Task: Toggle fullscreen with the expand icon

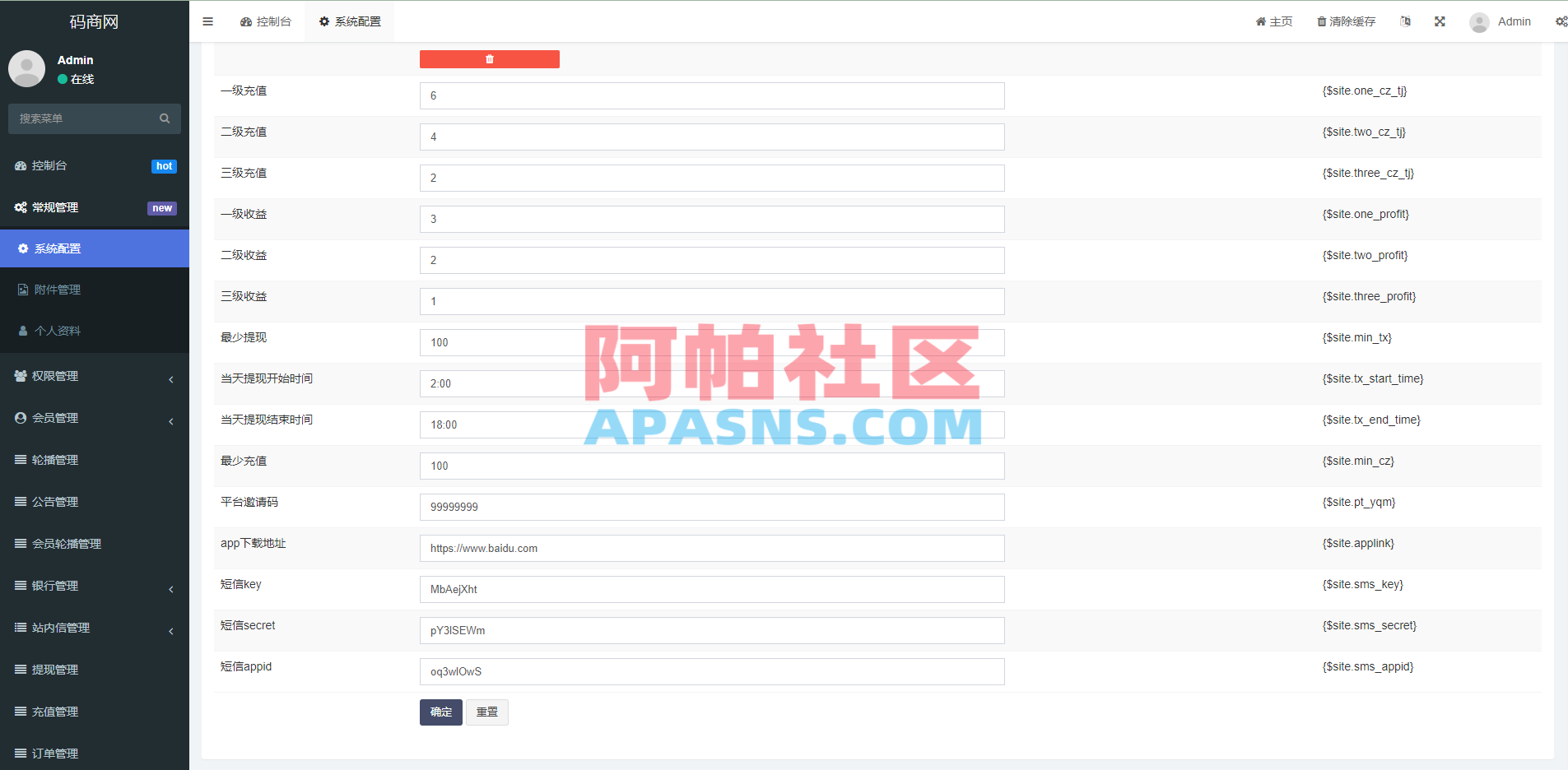Action: [x=1440, y=21]
